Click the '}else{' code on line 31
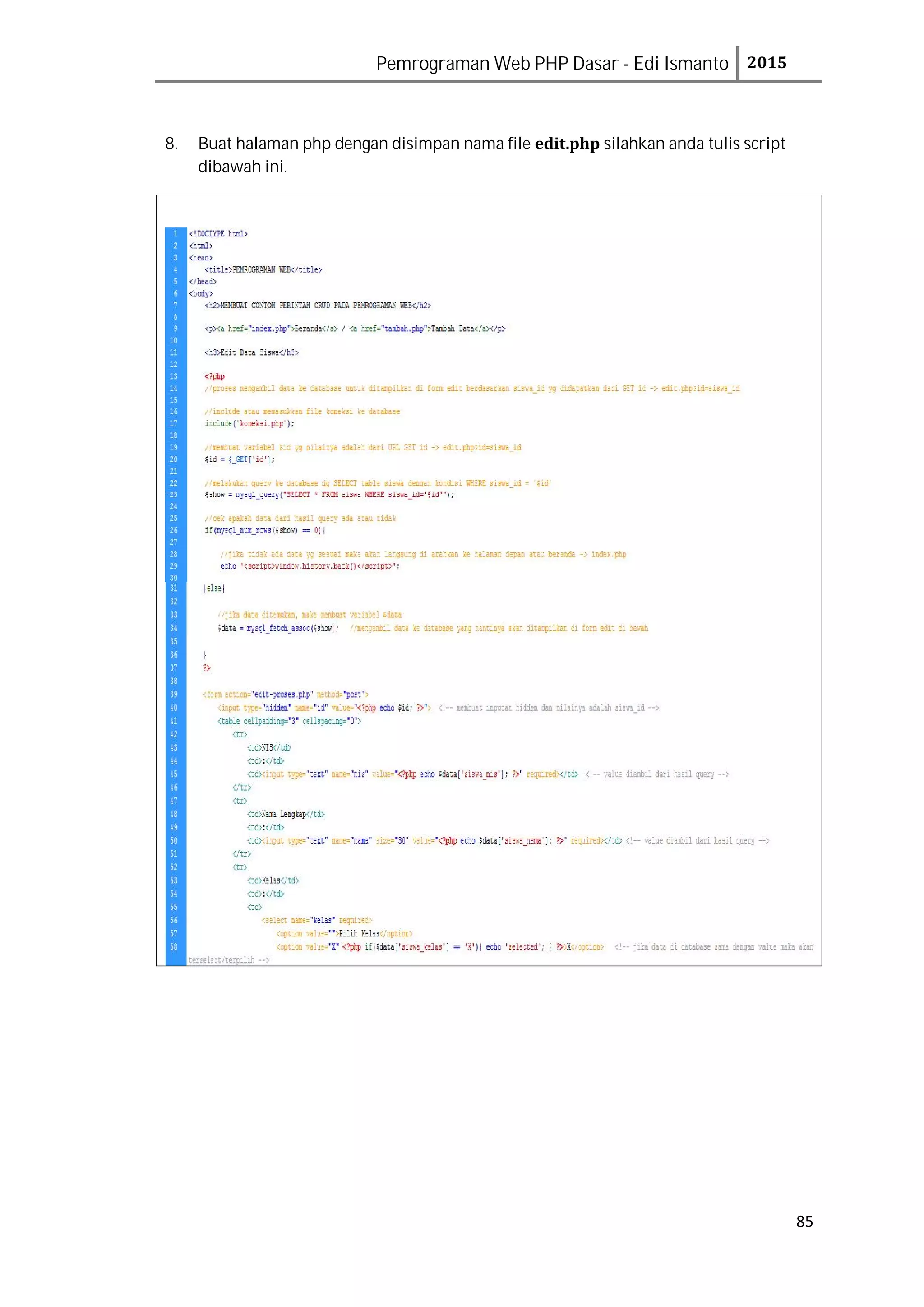The width and height of the screenshot is (924, 1307). [x=214, y=589]
